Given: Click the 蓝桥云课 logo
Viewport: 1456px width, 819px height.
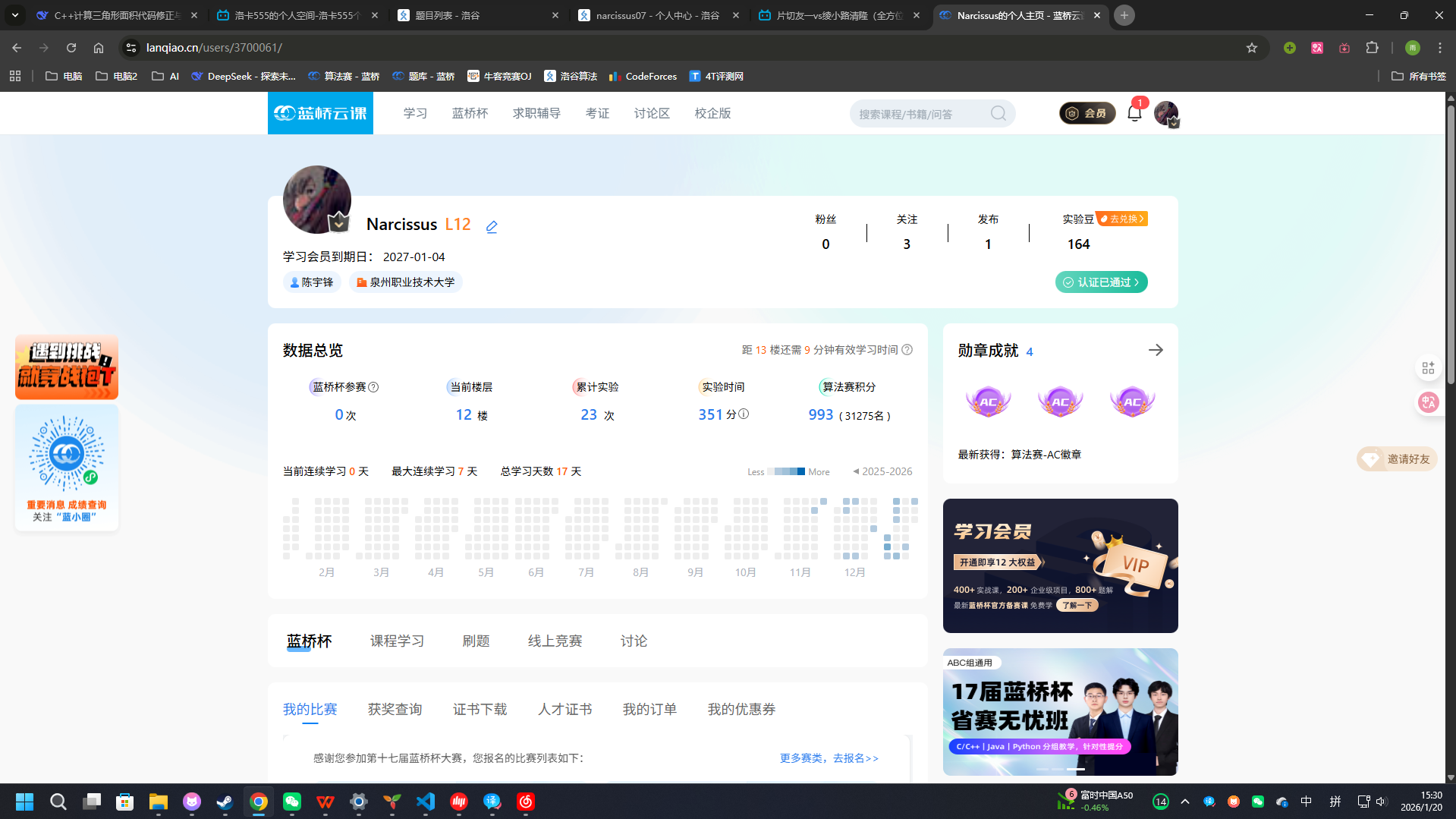Looking at the screenshot, I should (320, 113).
